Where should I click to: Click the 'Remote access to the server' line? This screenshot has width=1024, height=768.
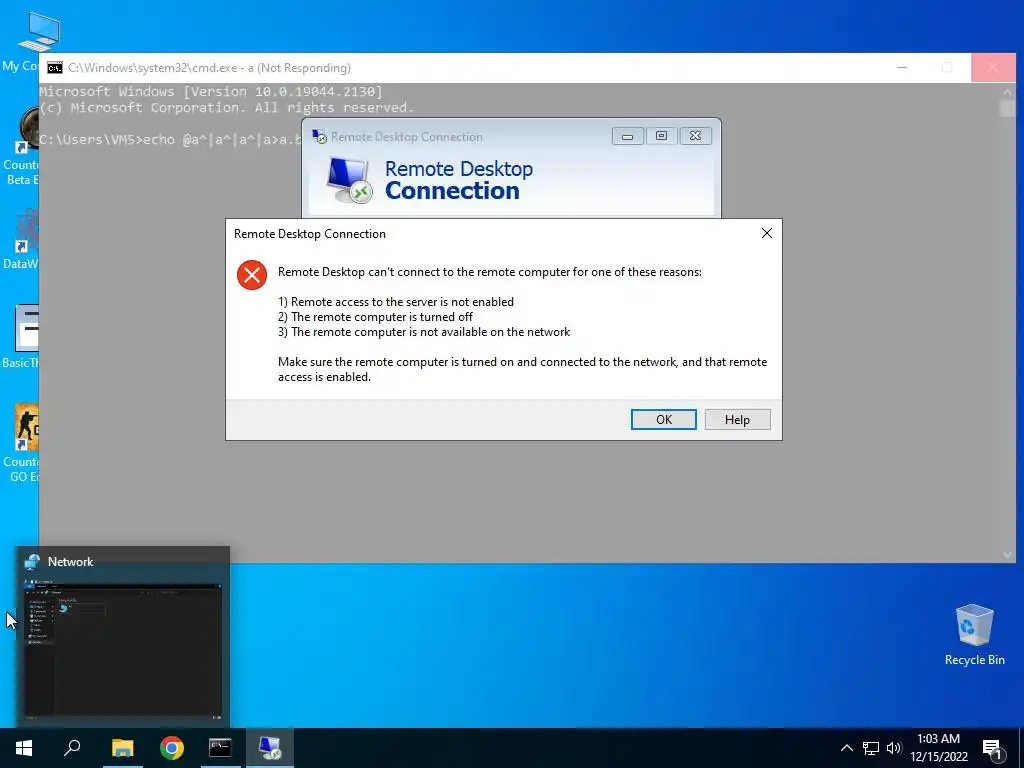pos(396,302)
